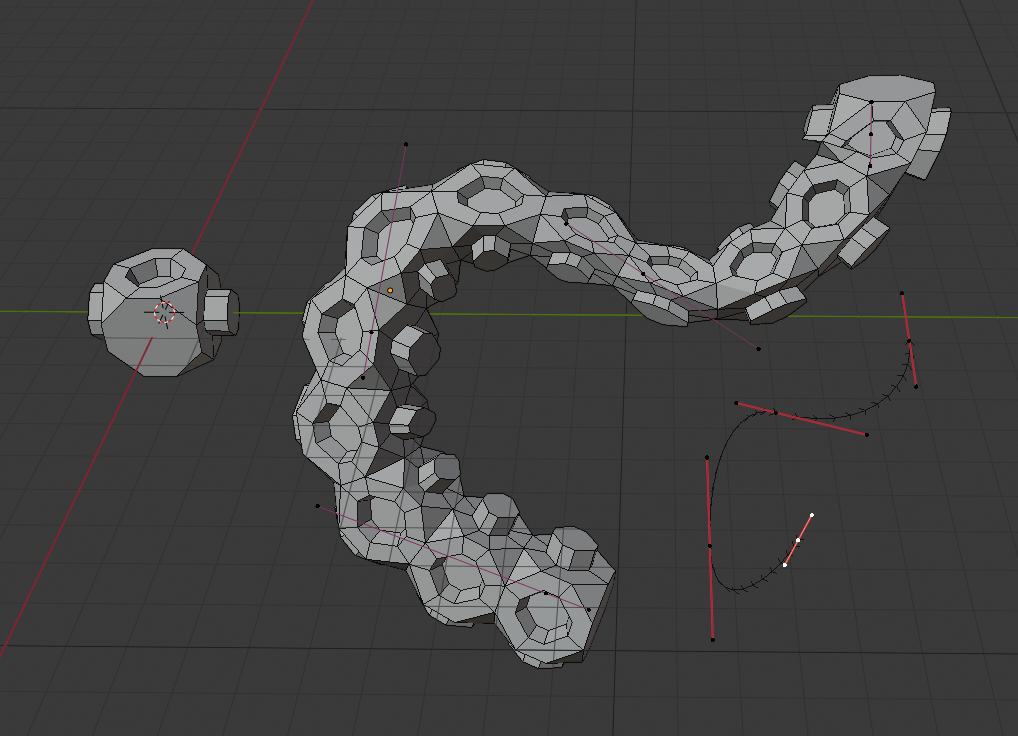The image size is (1018, 736).
Task: Select the curve control point on the long vertical red handle
Action: tap(710, 546)
